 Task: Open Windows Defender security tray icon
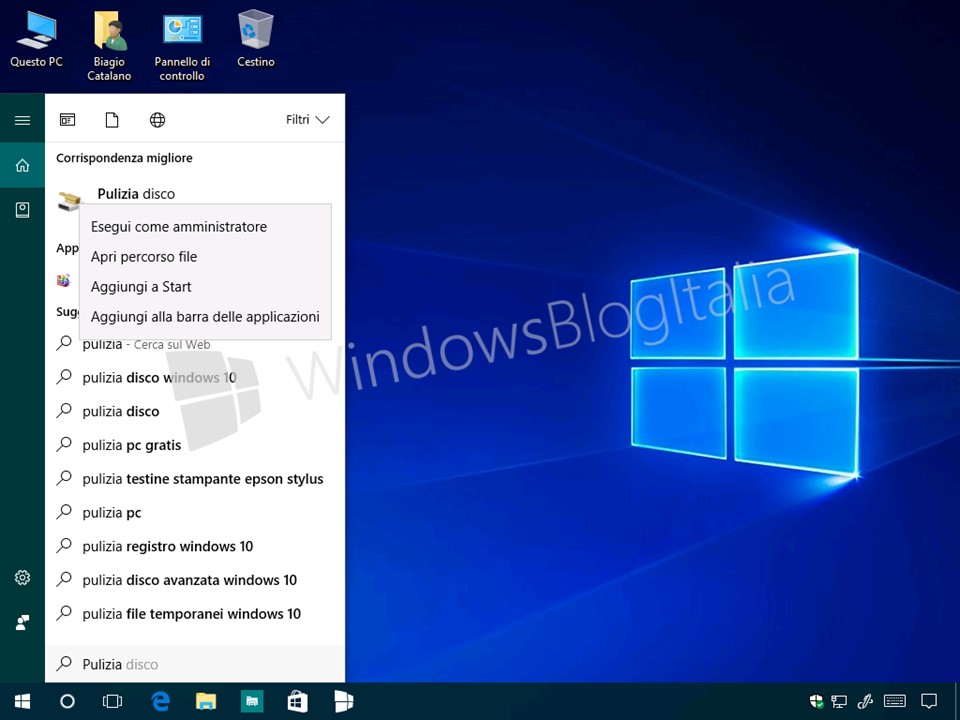click(816, 702)
